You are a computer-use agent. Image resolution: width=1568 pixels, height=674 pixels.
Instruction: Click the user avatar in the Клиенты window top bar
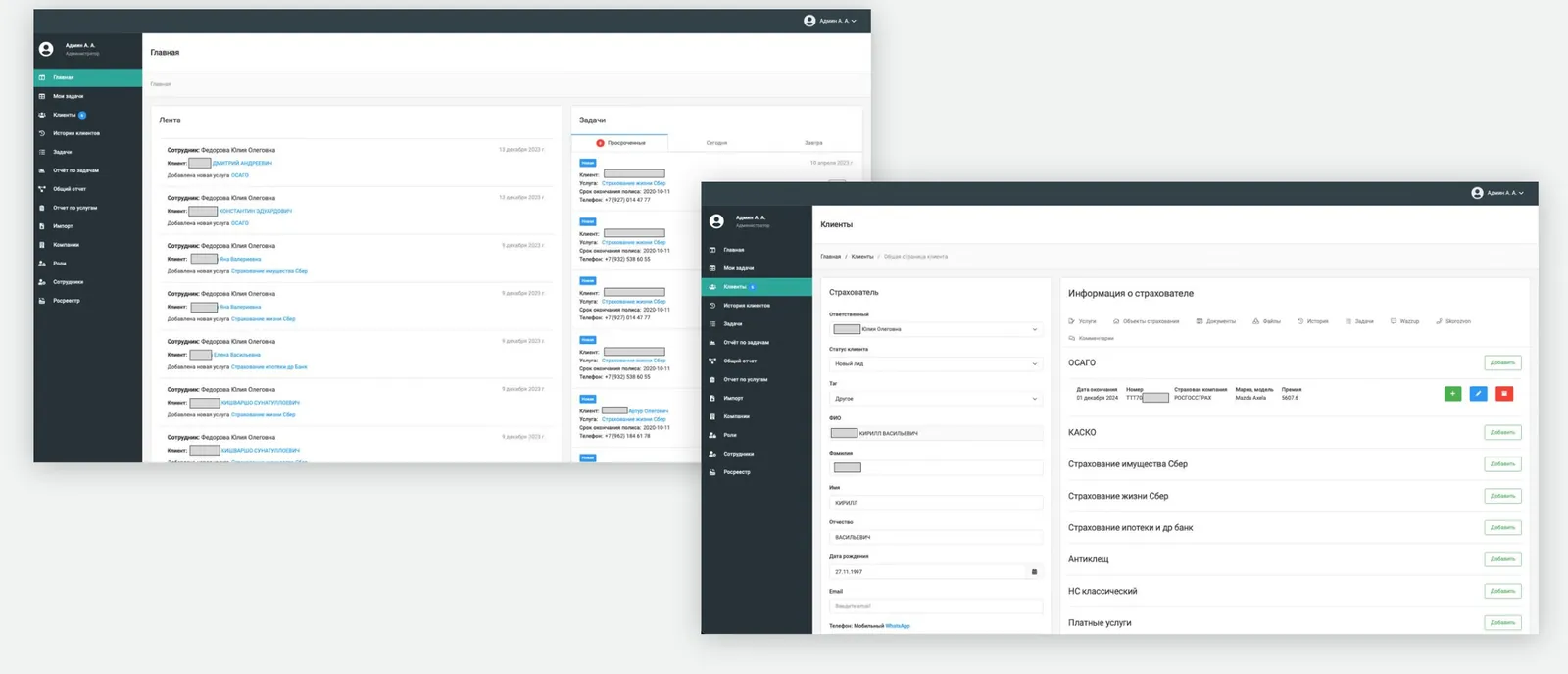click(1477, 193)
